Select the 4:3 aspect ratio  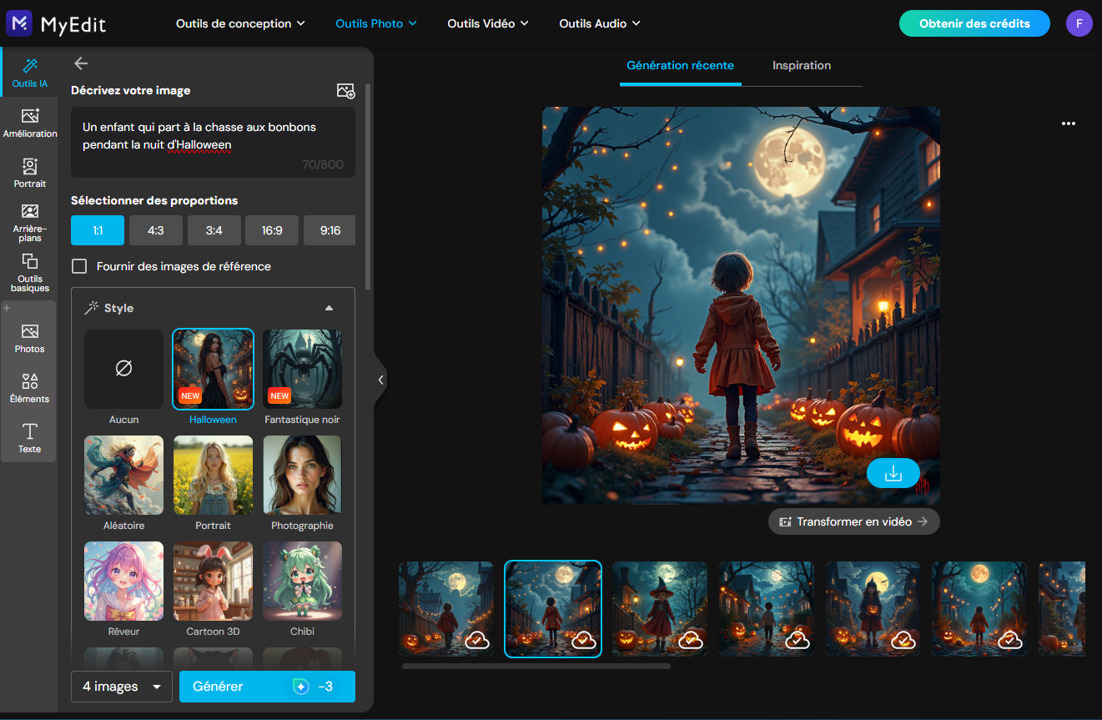pos(156,230)
